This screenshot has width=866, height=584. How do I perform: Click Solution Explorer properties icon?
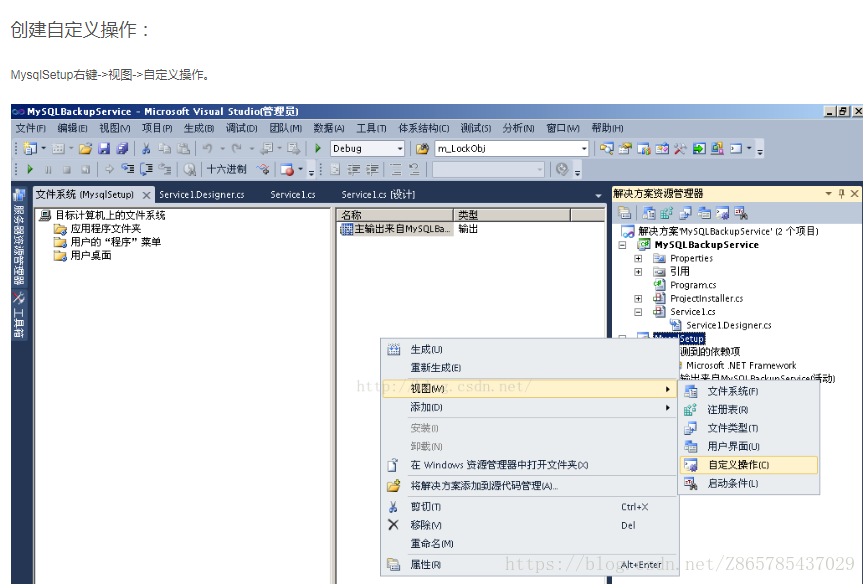[625, 213]
